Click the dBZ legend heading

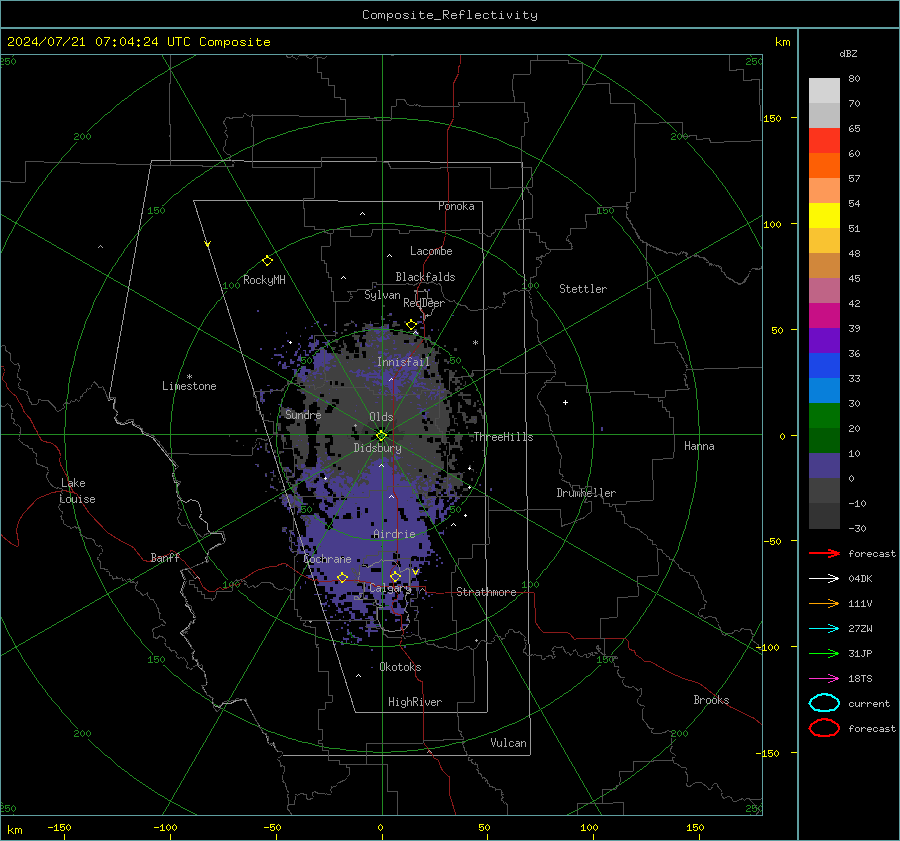848,53
